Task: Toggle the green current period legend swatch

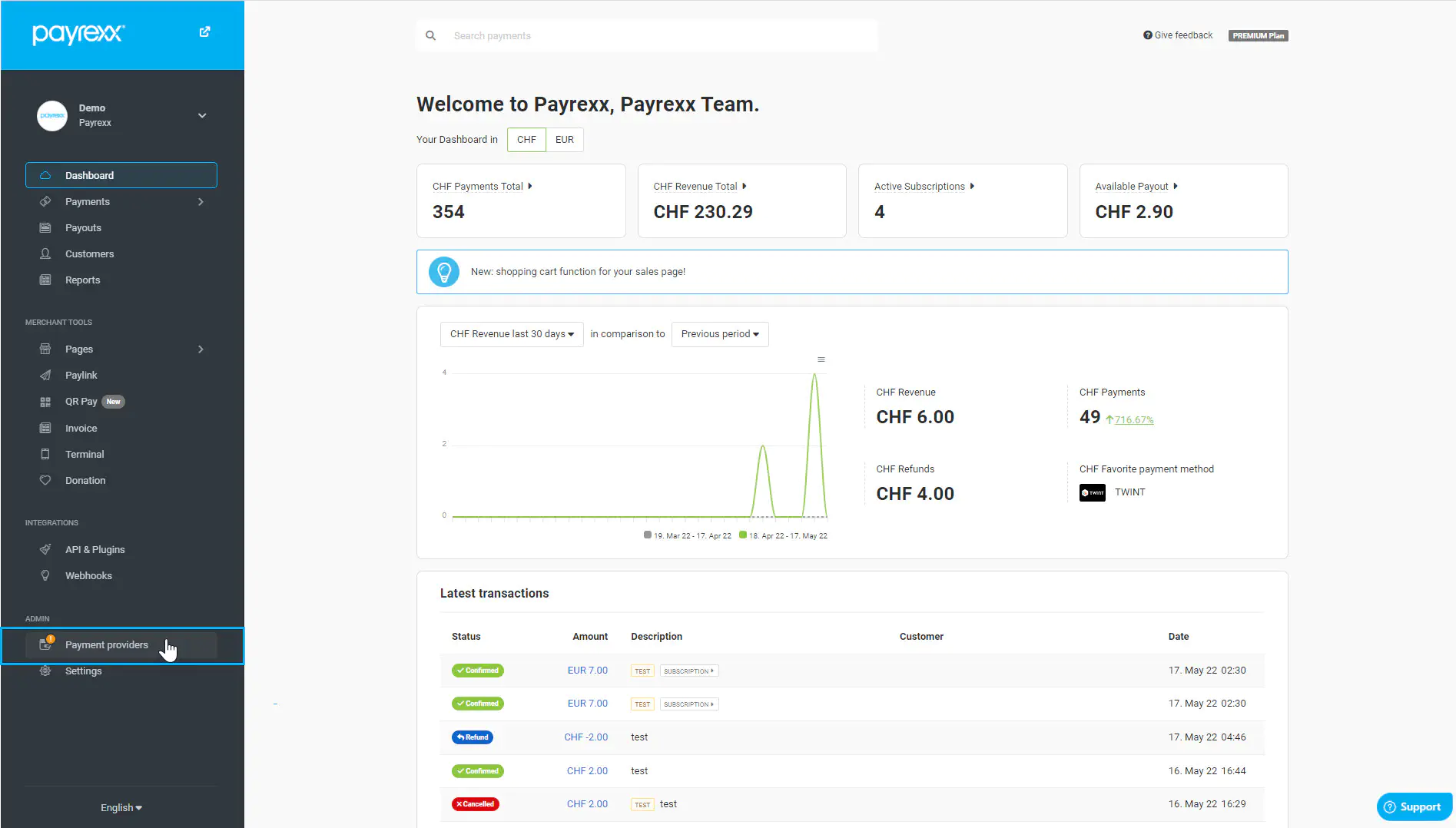Action: click(743, 535)
